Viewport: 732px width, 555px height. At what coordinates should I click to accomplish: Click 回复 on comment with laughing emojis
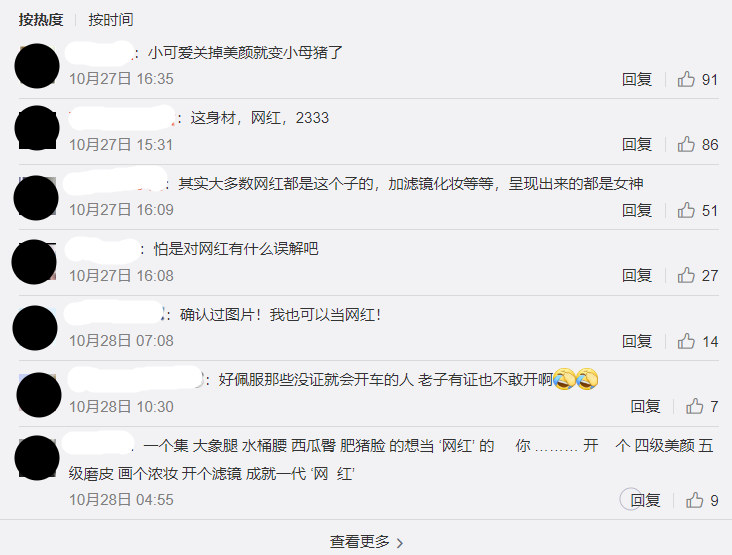pos(645,407)
